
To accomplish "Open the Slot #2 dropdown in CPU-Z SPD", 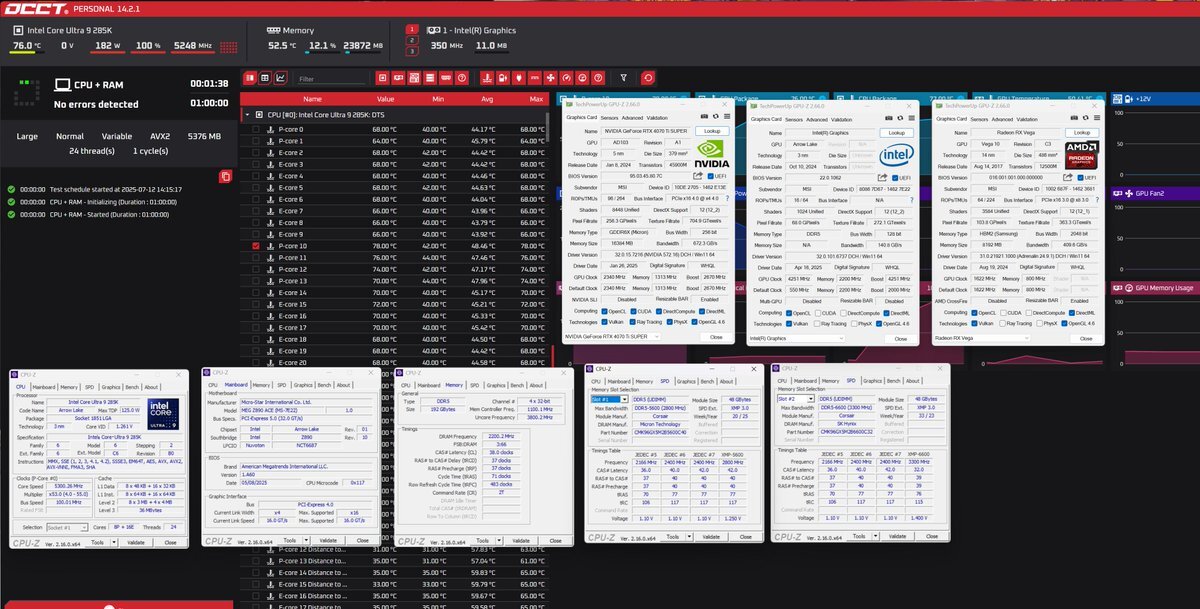I will (796, 399).
